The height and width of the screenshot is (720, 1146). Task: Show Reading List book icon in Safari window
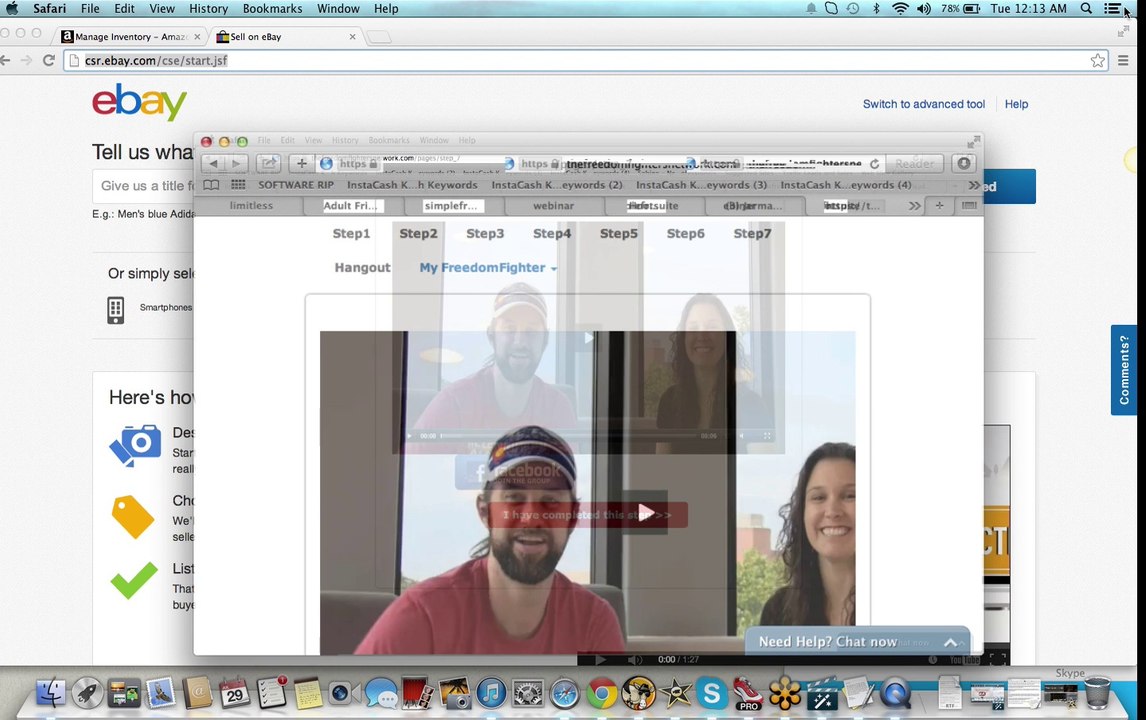(210, 185)
